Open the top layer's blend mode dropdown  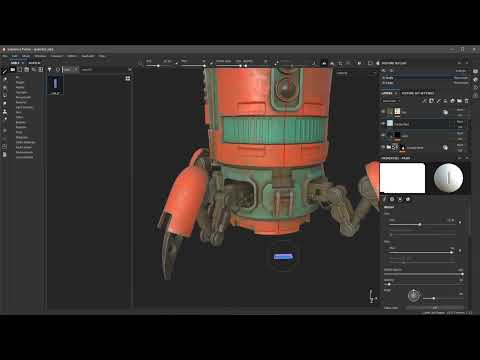coord(460,110)
